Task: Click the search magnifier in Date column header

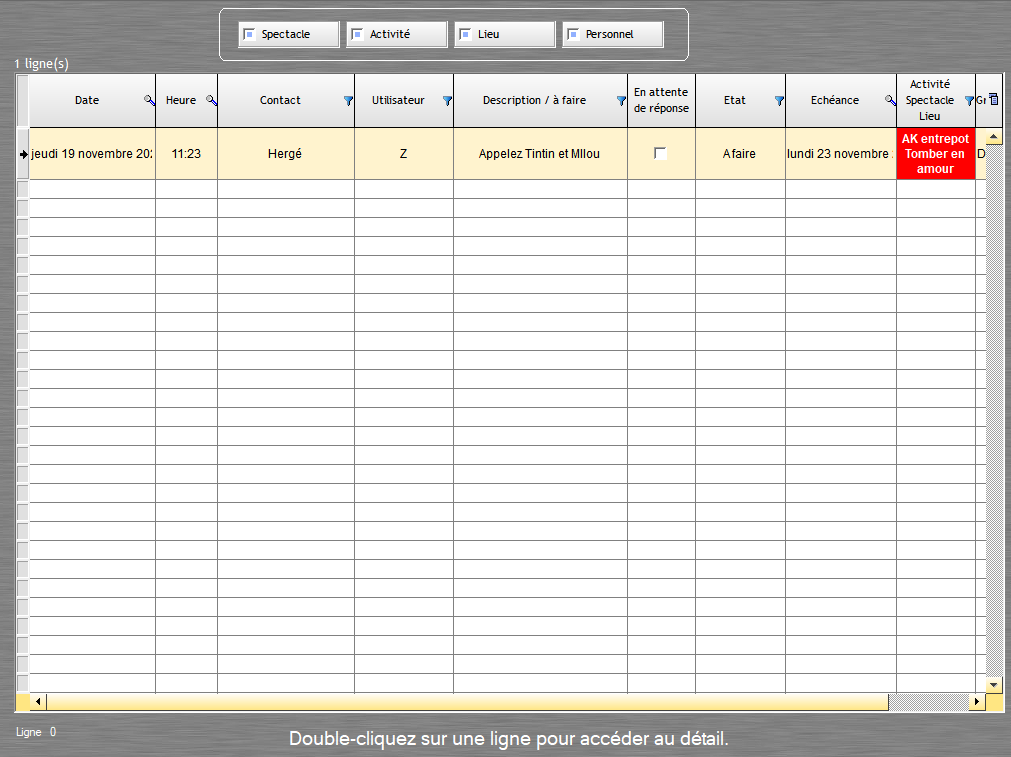Action: click(x=149, y=100)
